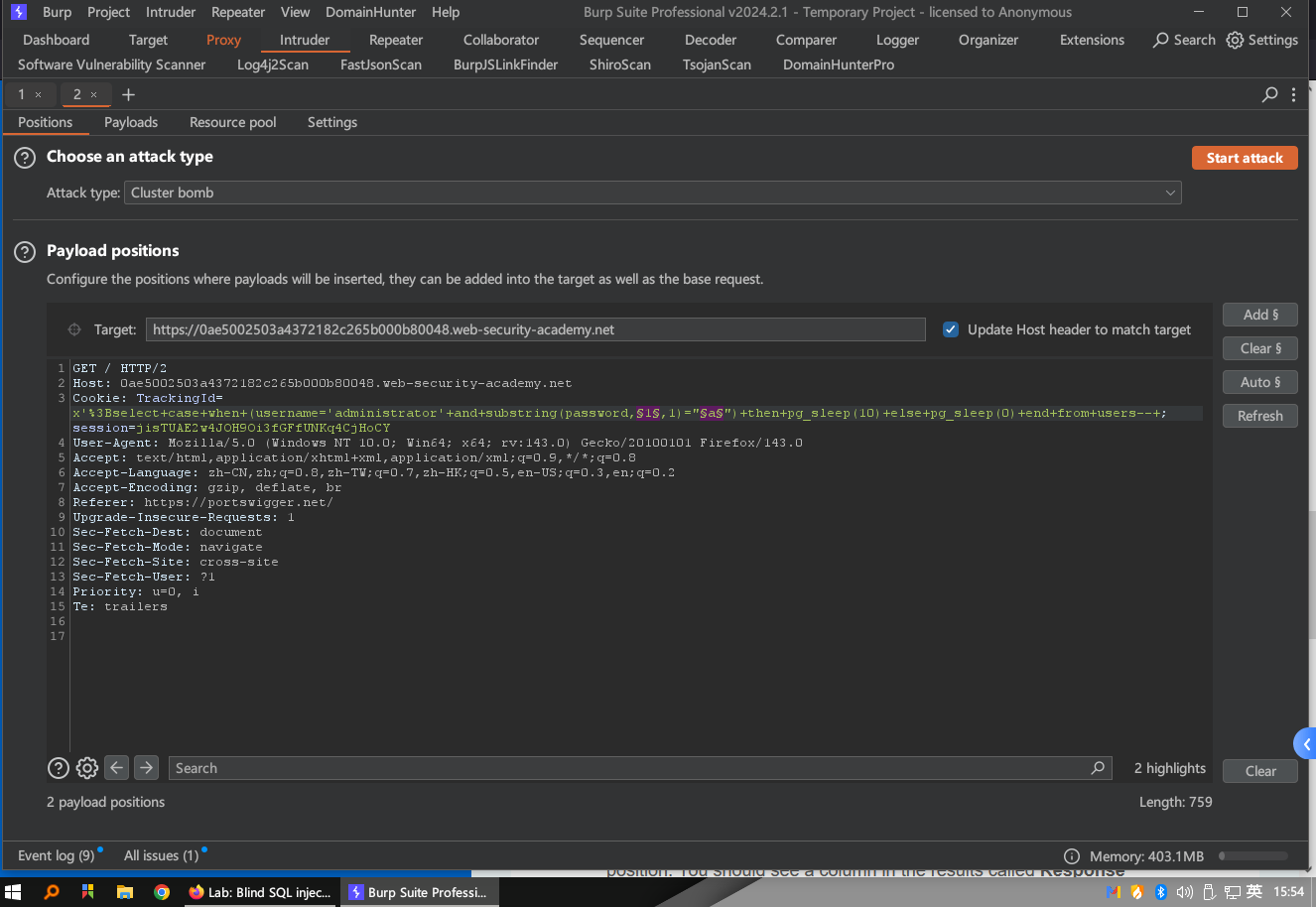Viewport: 1316px width, 907px height.
Task: Switch to the Target tab
Action: tap(148, 40)
